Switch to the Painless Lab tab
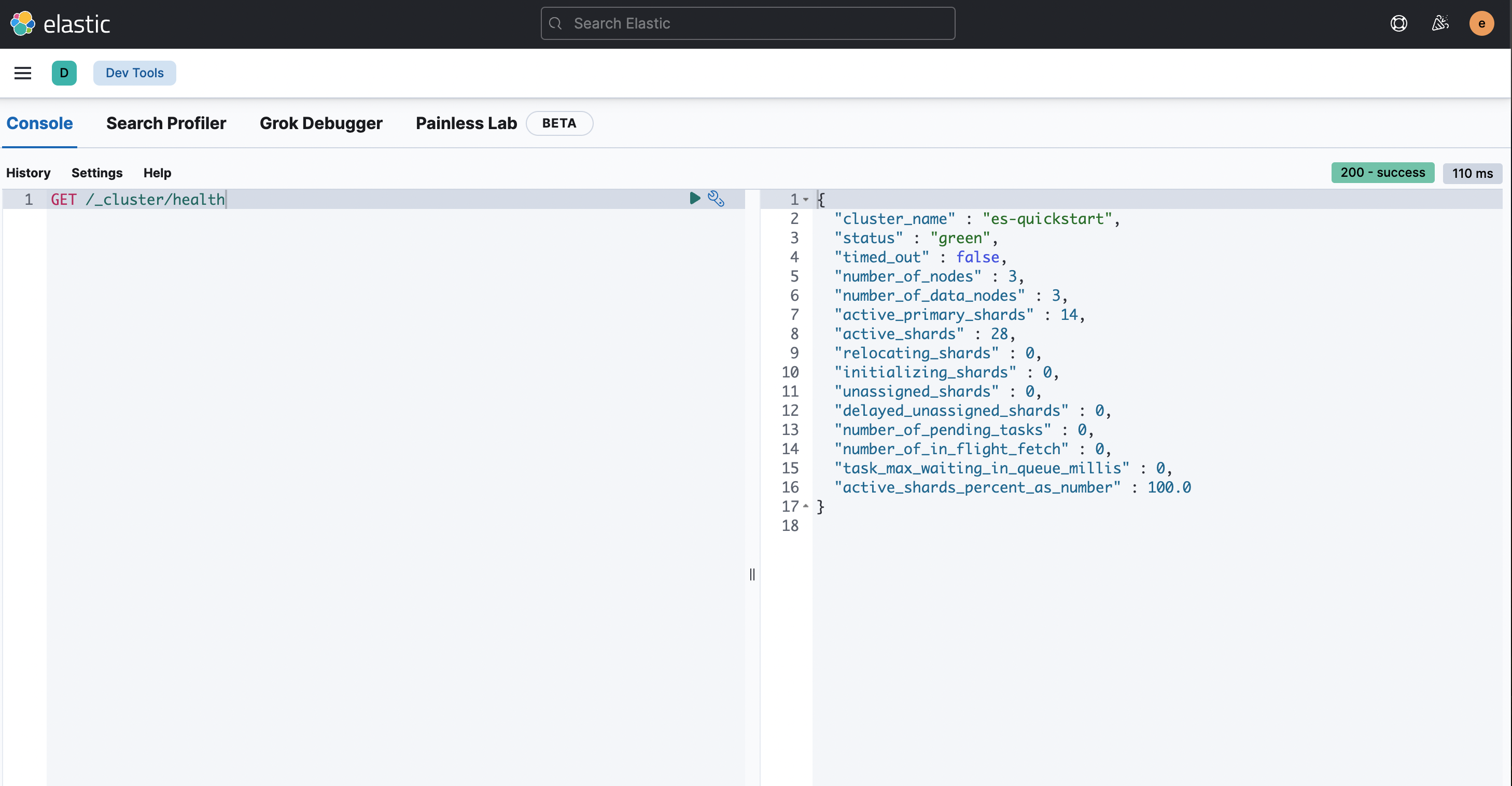The image size is (1512, 786). pos(466,123)
